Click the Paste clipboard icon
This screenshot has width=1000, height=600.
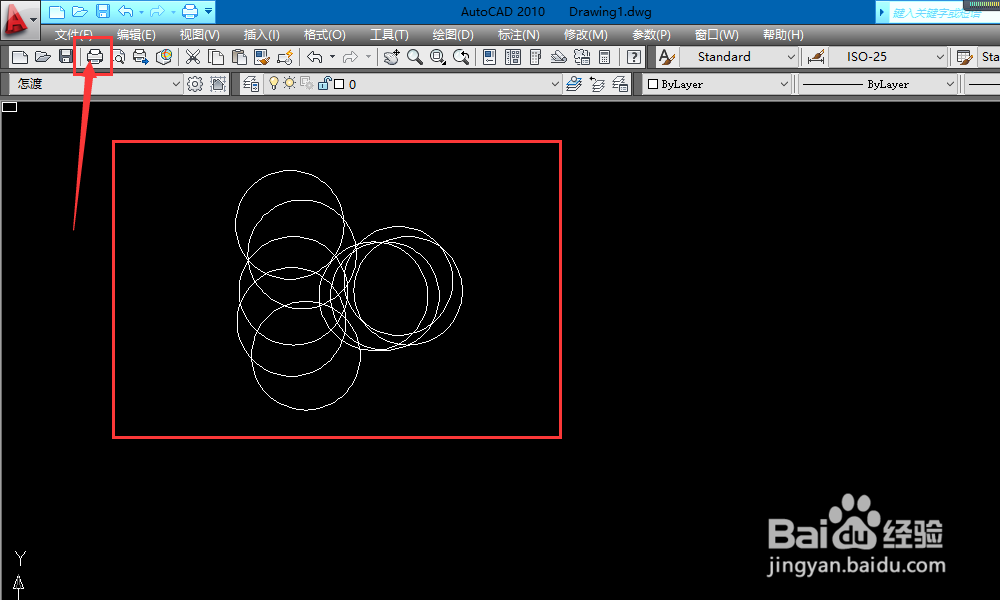(239, 57)
